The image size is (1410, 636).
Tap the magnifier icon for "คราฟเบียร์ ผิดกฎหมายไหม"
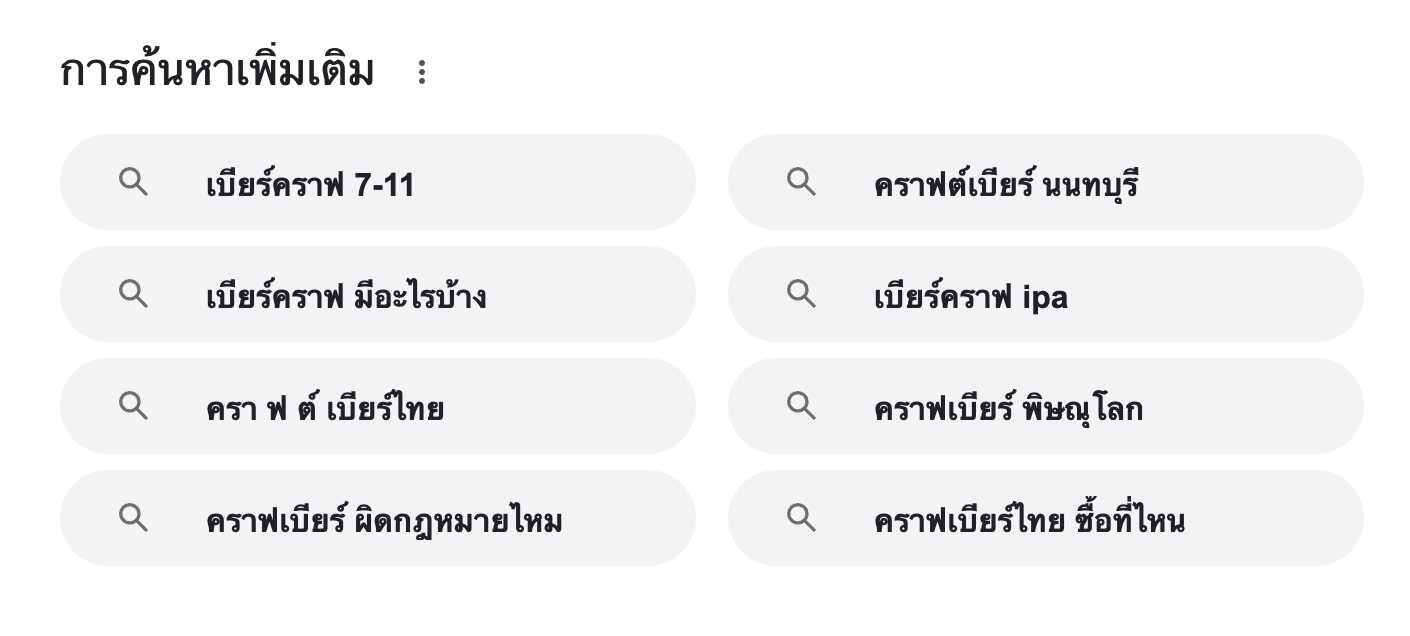(133, 518)
